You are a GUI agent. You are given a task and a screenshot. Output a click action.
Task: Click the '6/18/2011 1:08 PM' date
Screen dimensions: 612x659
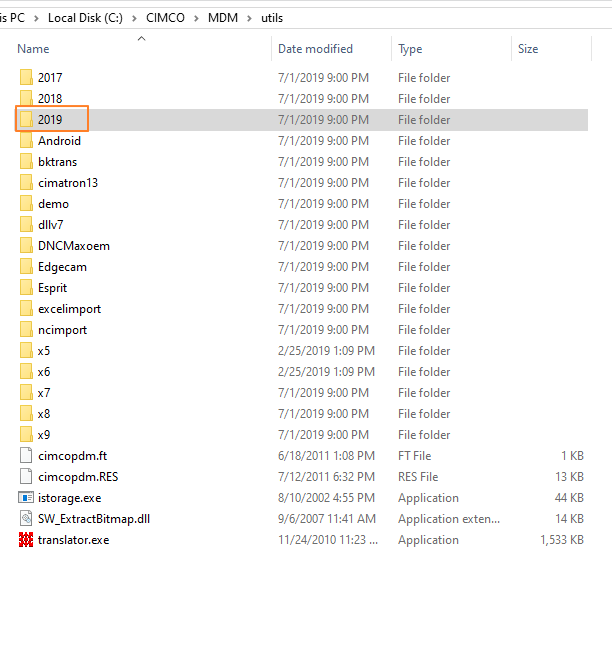pyautogui.click(x=326, y=456)
